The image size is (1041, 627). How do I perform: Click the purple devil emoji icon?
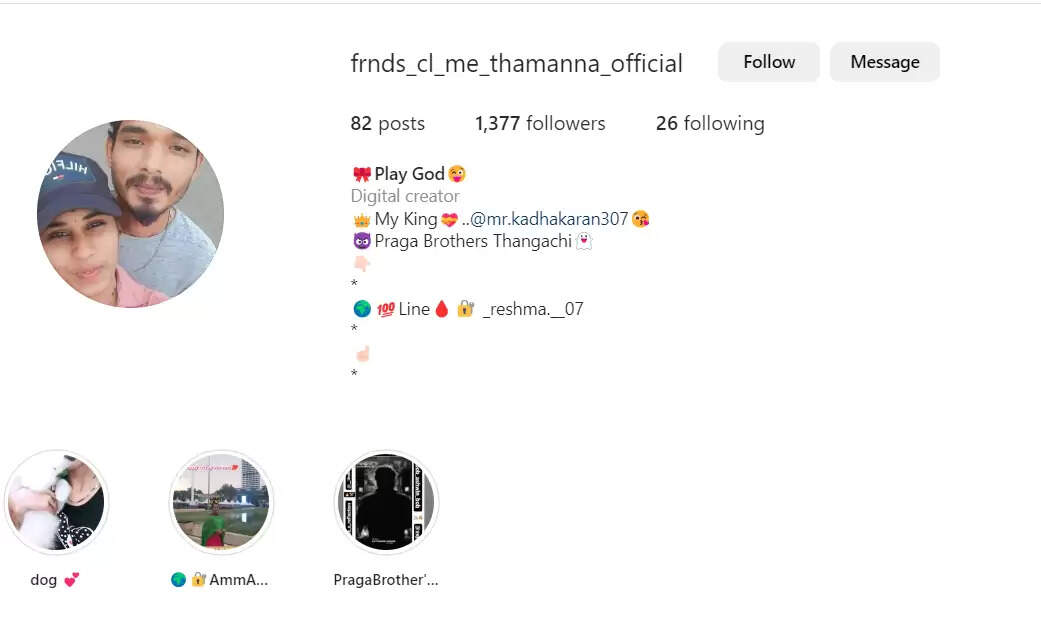pos(362,241)
